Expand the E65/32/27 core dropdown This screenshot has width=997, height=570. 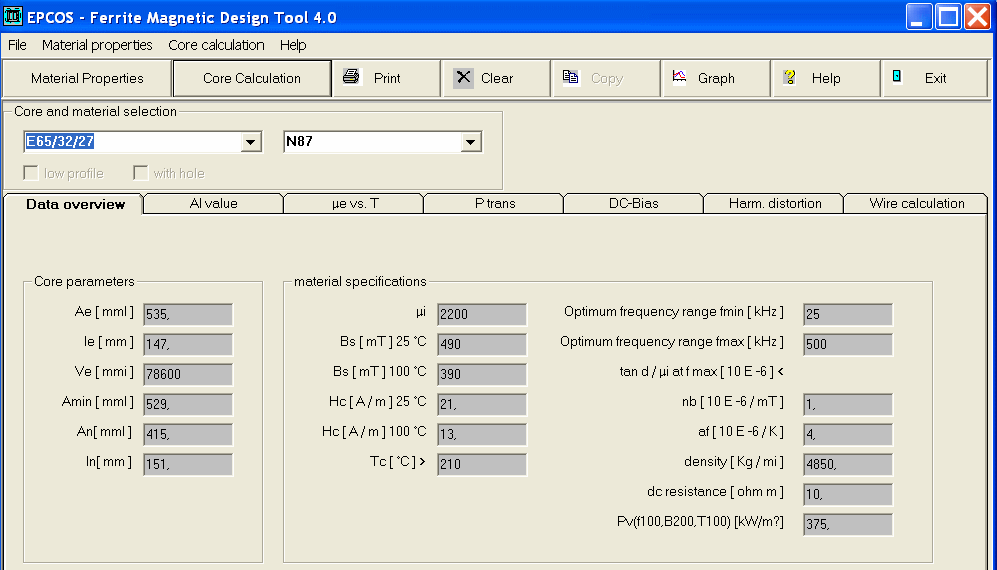tap(251, 143)
